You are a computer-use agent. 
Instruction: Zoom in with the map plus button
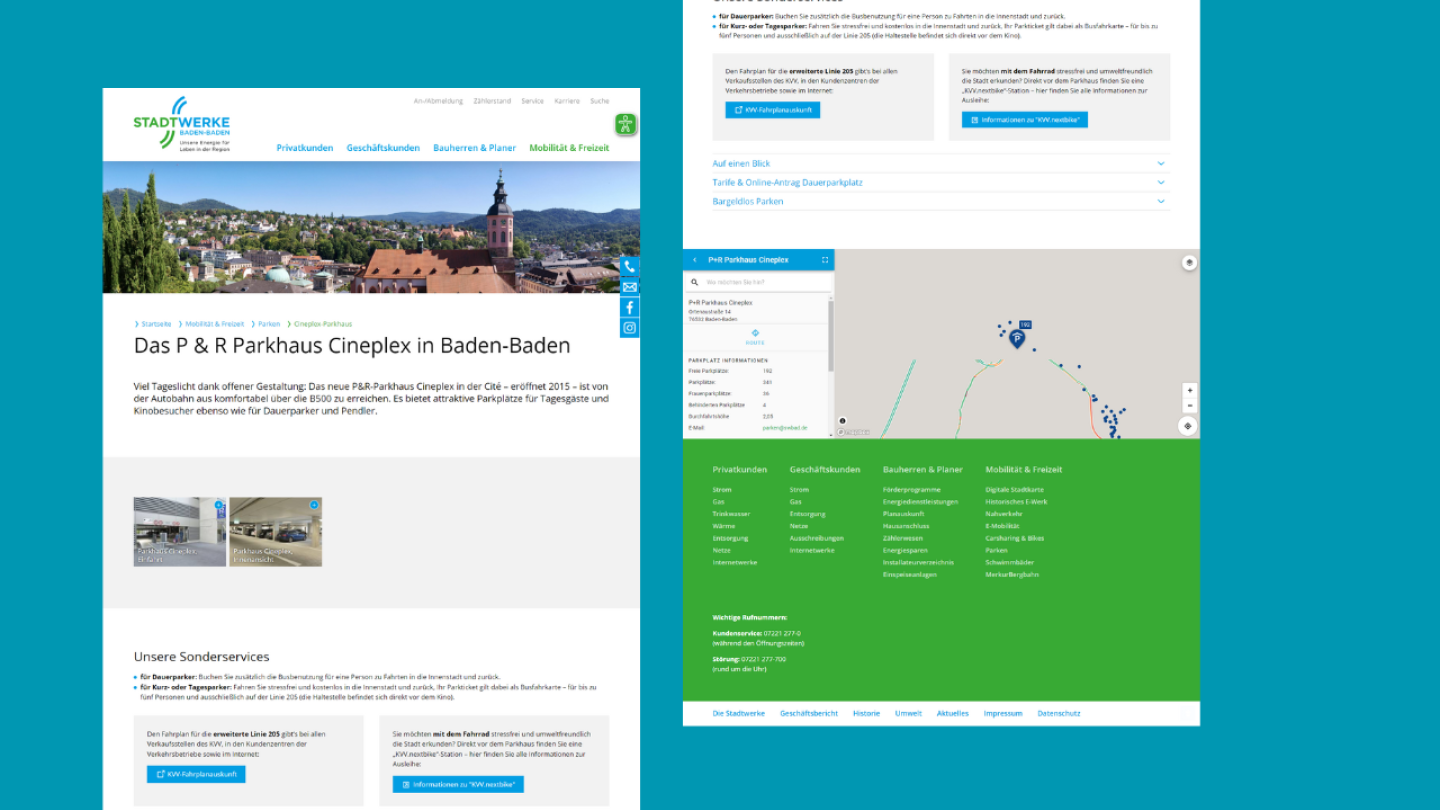click(1189, 391)
